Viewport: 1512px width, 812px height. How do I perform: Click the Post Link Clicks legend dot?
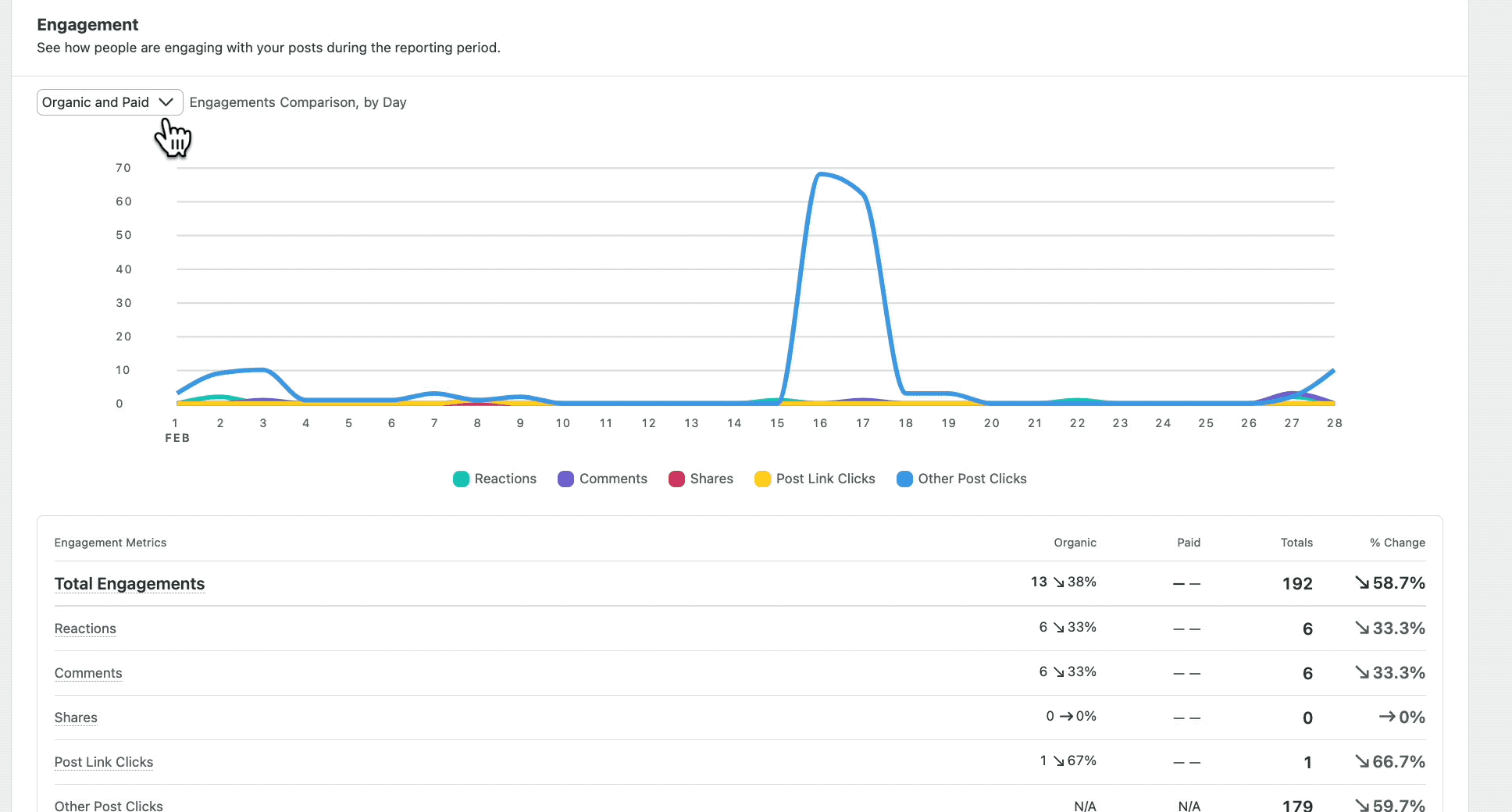762,479
